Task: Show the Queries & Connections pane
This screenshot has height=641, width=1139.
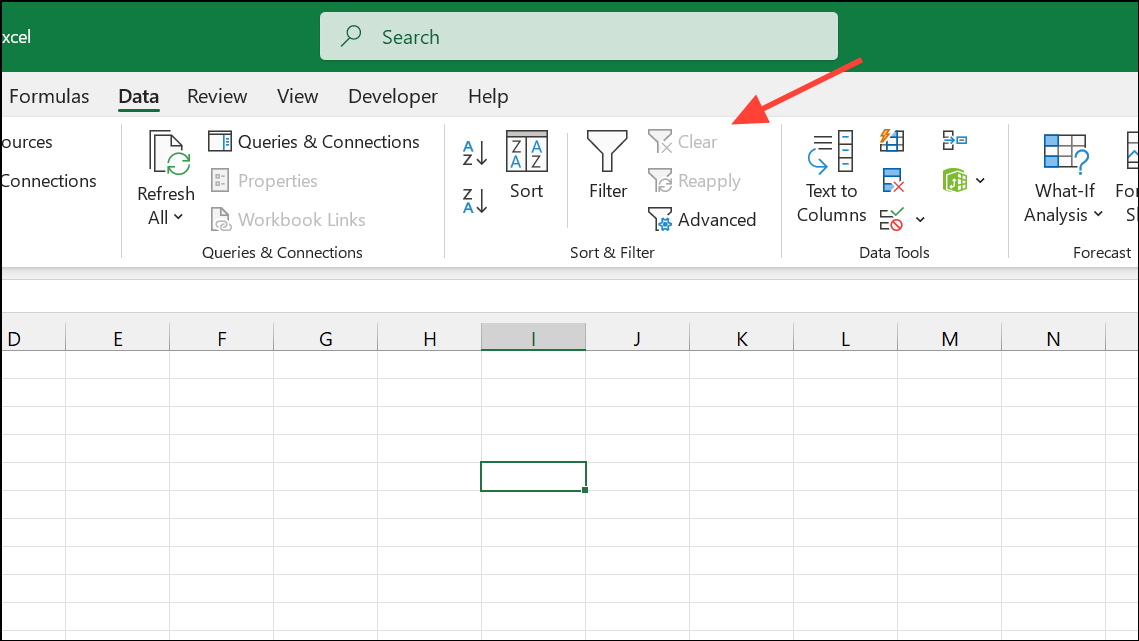Action: 314,142
